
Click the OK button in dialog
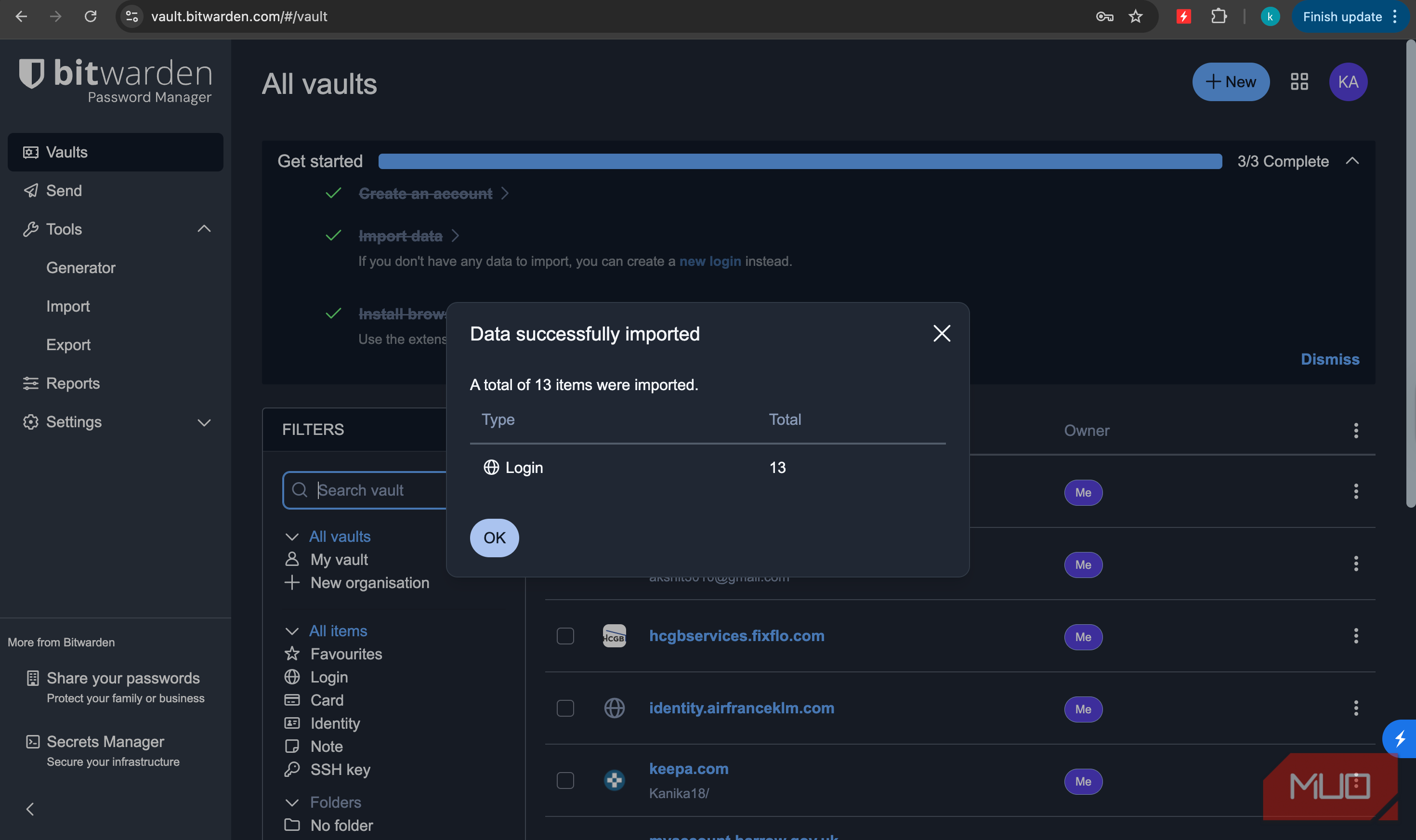point(494,538)
